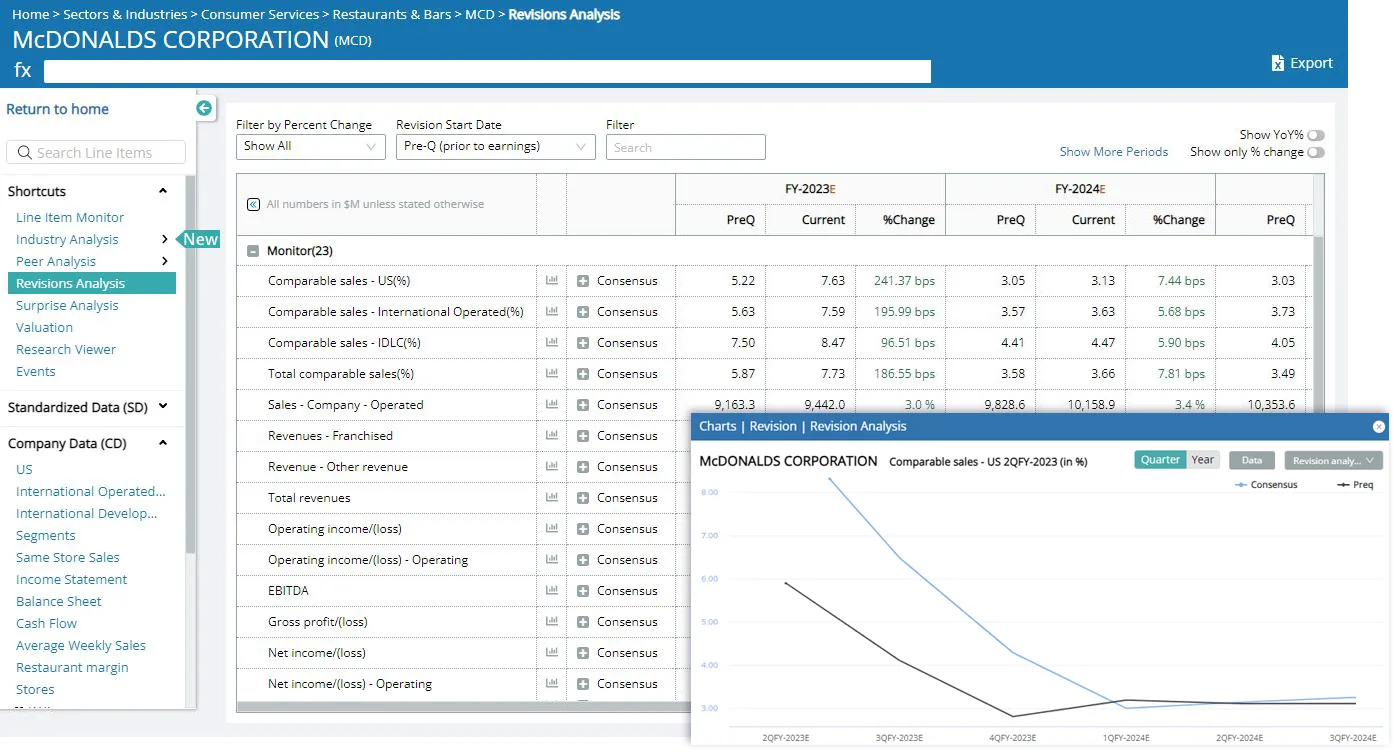Close the Charts Revision popup
Viewport: 1400px width, 755px height.
click(x=1379, y=427)
